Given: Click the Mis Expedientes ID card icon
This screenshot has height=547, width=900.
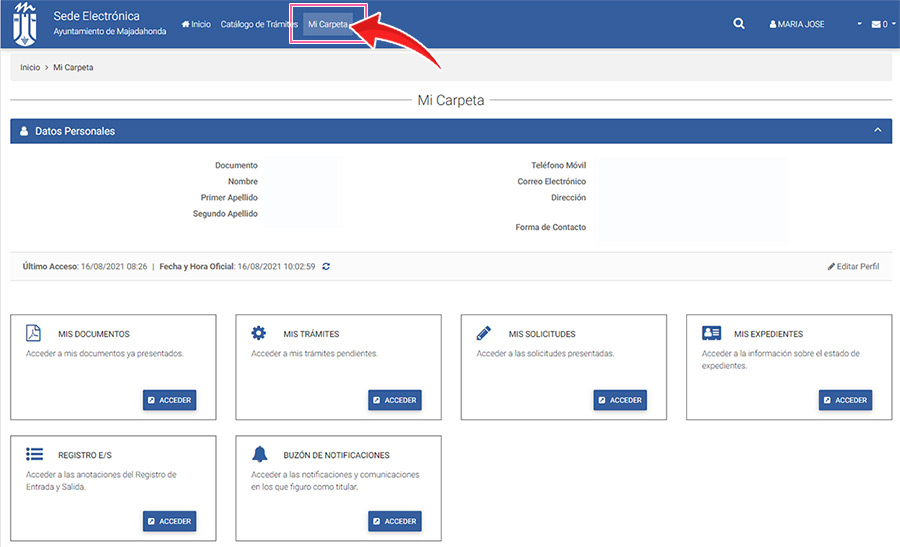Looking at the screenshot, I should click(711, 334).
